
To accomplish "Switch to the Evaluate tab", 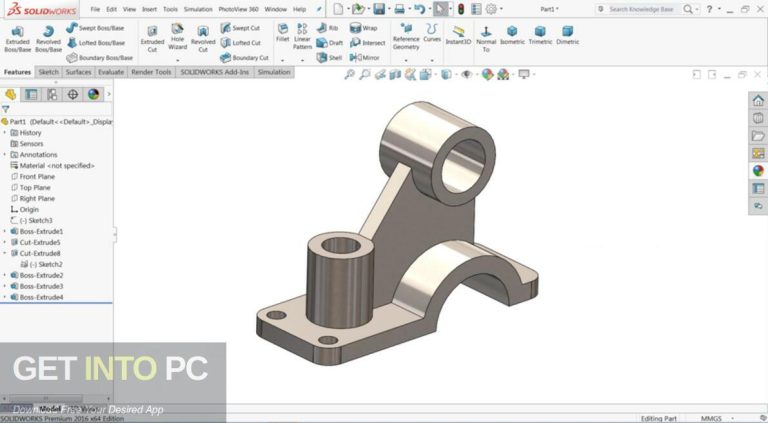I will point(111,72).
